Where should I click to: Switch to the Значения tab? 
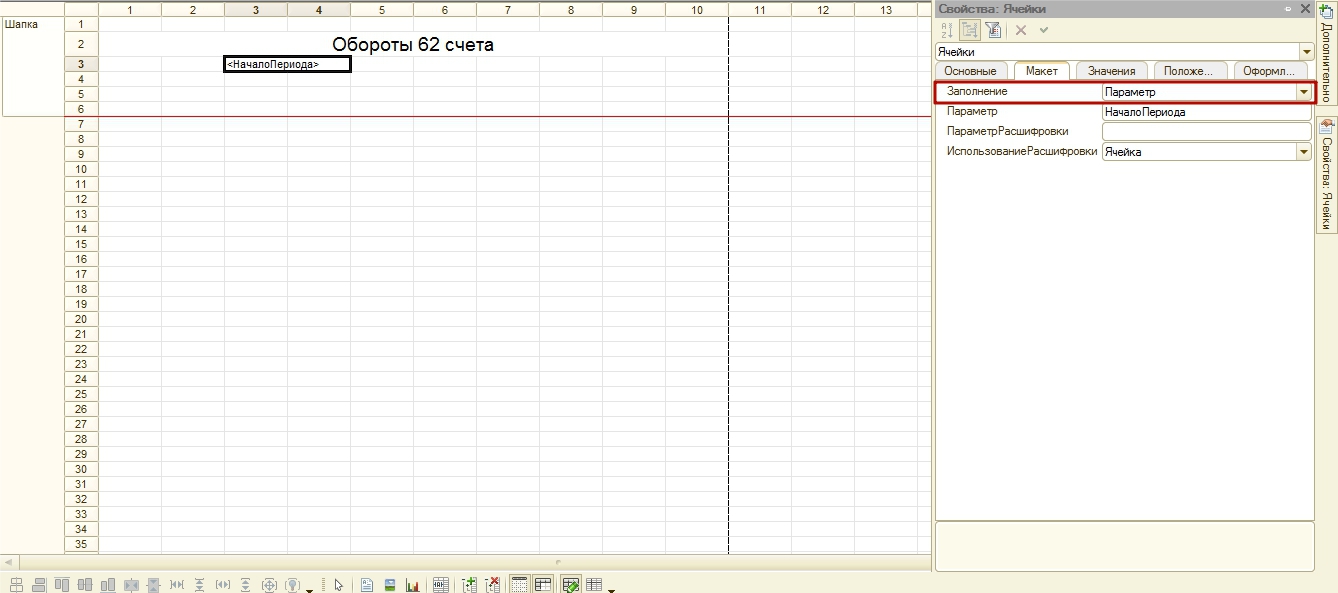pyautogui.click(x=1112, y=71)
